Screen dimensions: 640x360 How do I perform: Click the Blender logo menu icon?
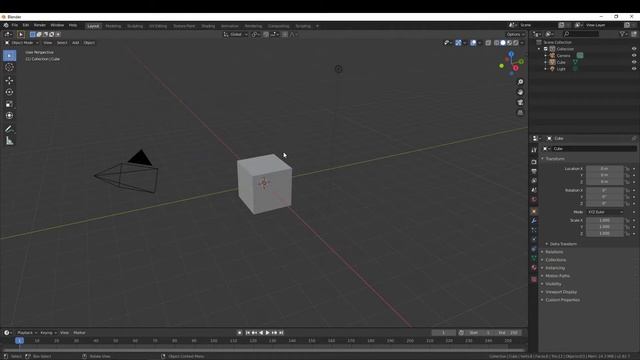click(x=6, y=25)
